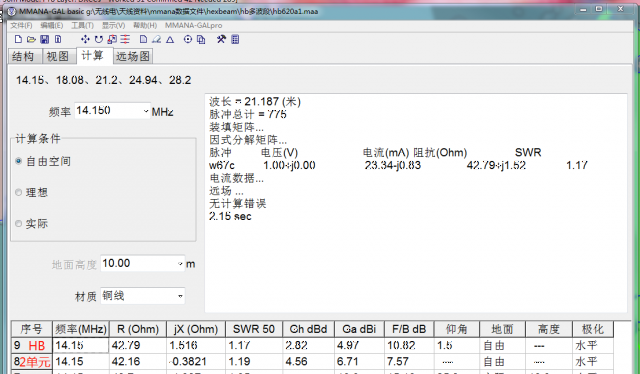Save the file with the floppy icon
The height and width of the screenshot is (374, 640).
(x=44, y=39)
